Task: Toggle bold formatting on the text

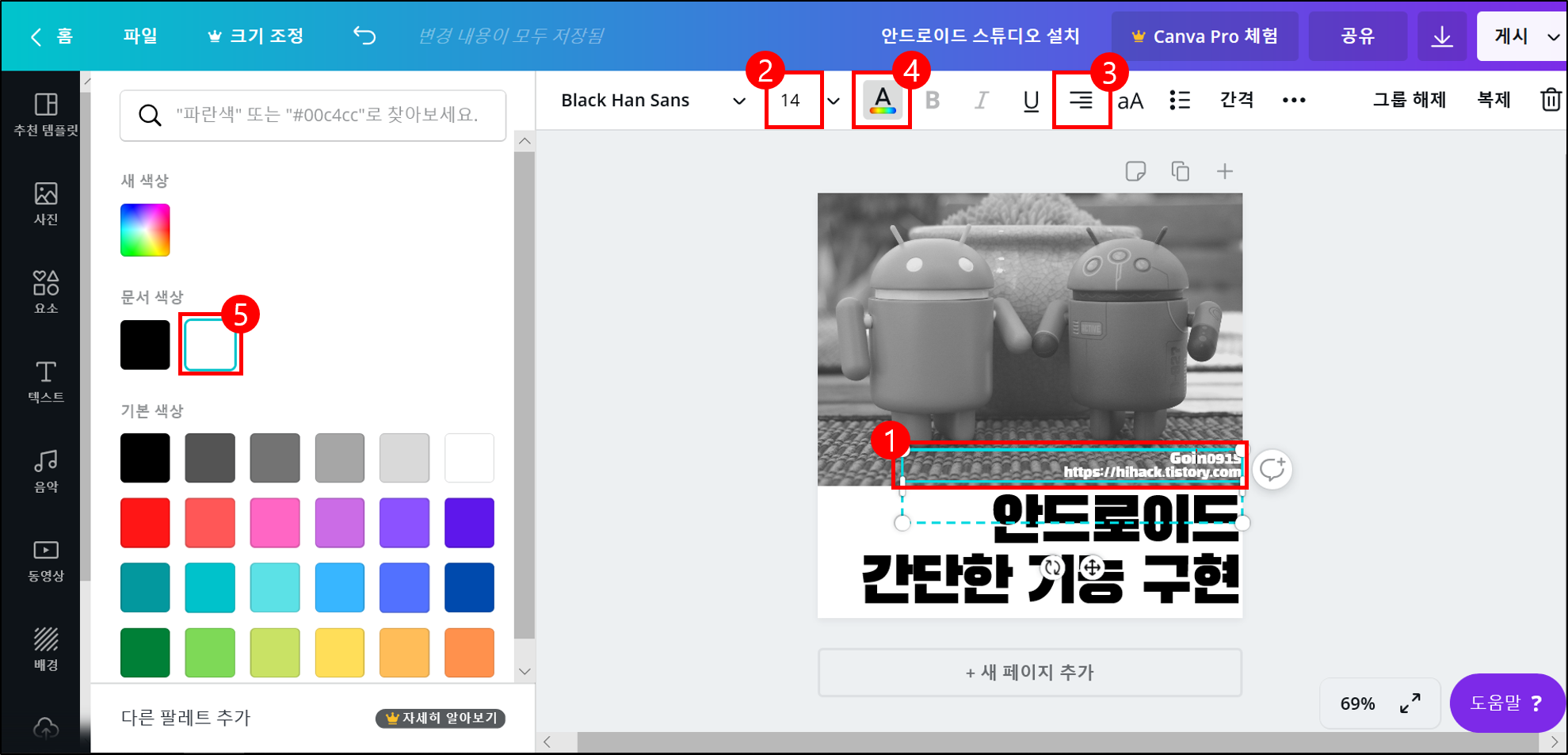Action: coord(933,100)
